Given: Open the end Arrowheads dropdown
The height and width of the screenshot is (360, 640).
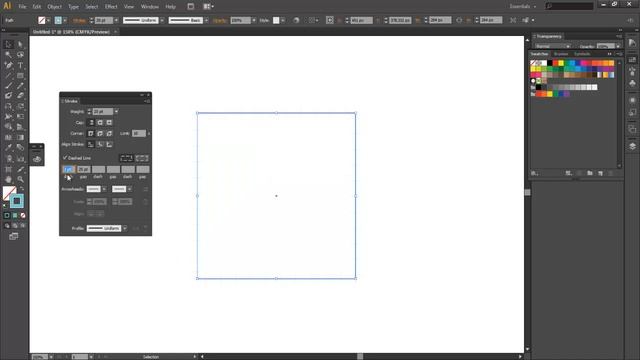Looking at the screenshot, I should [x=129, y=189].
